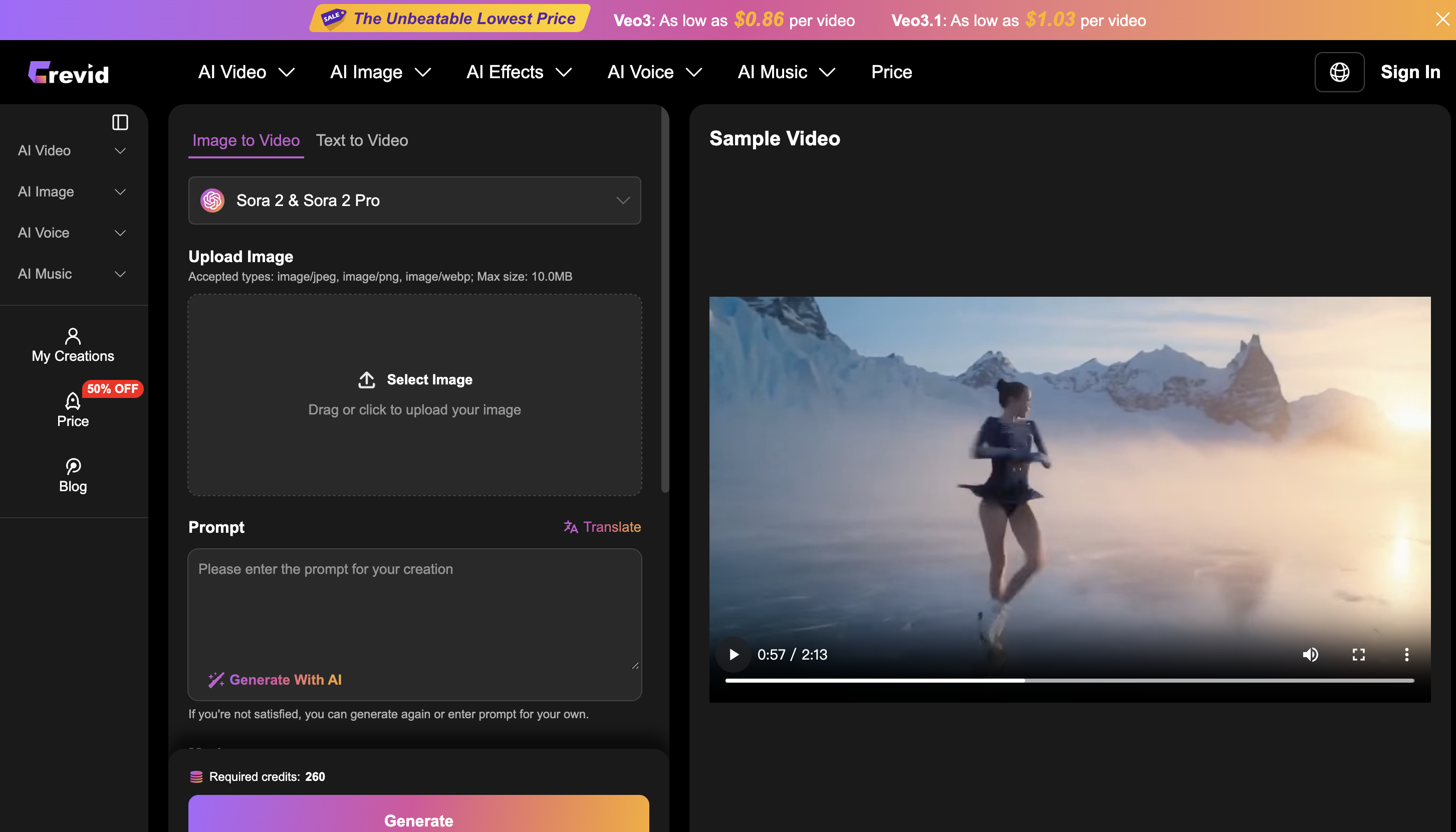This screenshot has width=1456, height=832.
Task: Click the Translate prompt icon
Action: point(571,526)
